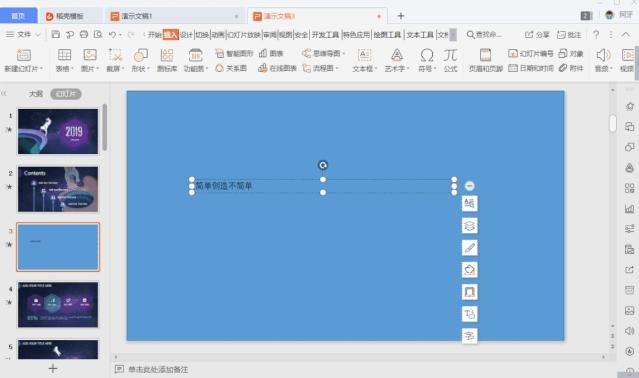Click the top icon in floating text toolbar

[469, 204]
